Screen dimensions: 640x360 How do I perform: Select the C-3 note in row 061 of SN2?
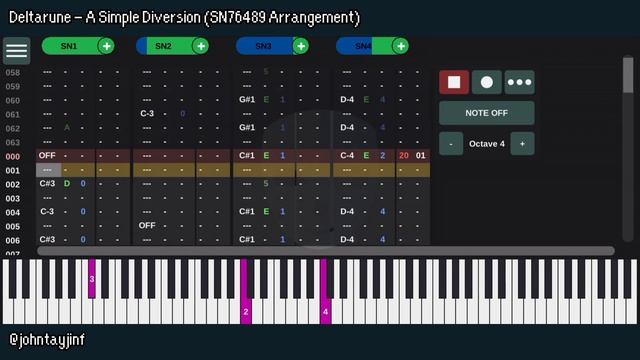coord(147,113)
